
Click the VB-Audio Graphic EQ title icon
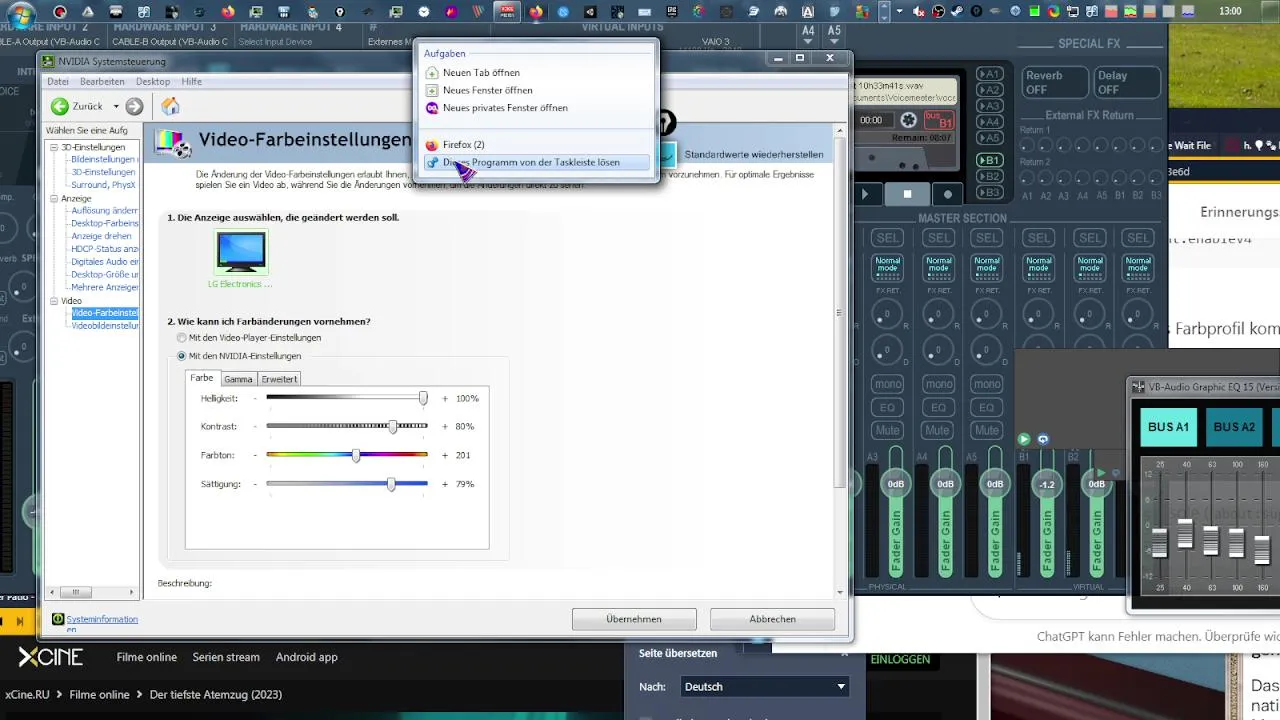pos(1138,387)
